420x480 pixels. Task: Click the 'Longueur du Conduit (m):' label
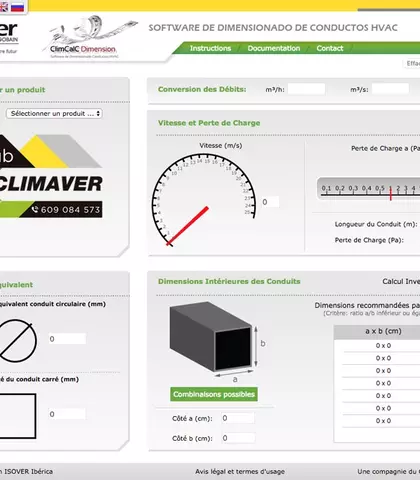pos(376,224)
